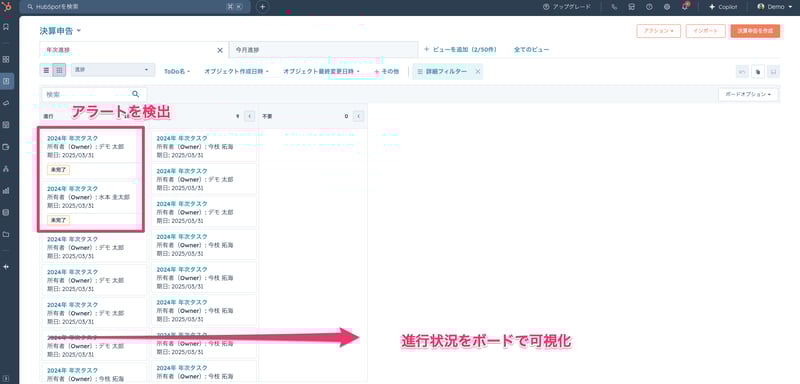This screenshot has width=800, height=384.
Task: Open the 決算申告 object title dropdown
Action: 60,31
